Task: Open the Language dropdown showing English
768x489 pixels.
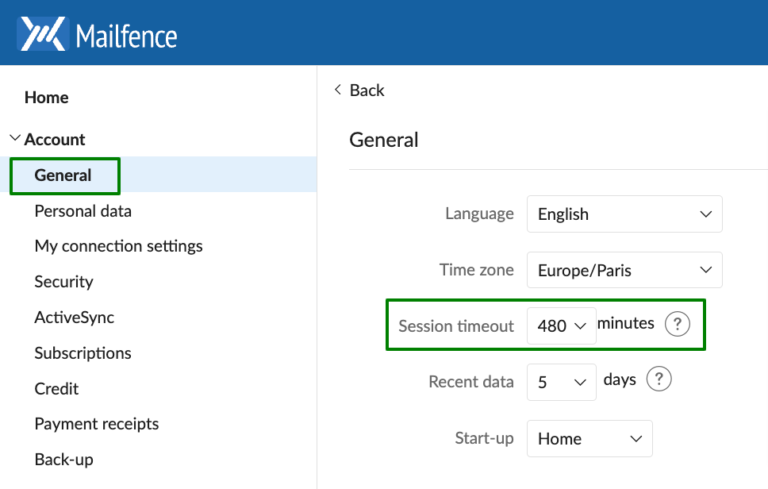Action: (x=624, y=214)
